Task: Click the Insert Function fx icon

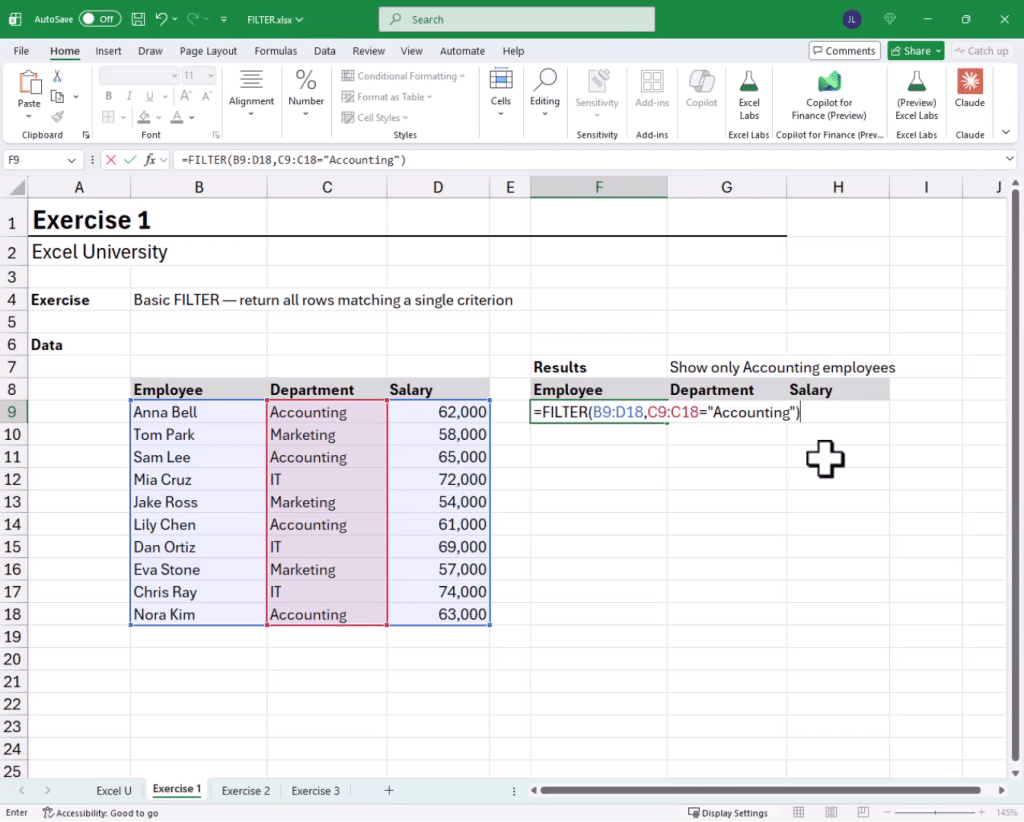Action: 150,160
